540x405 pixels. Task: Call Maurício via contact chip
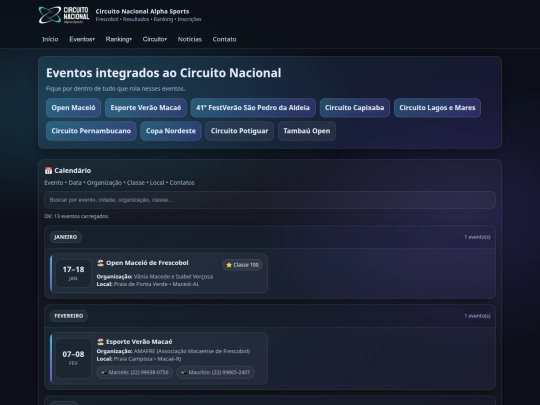(216, 372)
